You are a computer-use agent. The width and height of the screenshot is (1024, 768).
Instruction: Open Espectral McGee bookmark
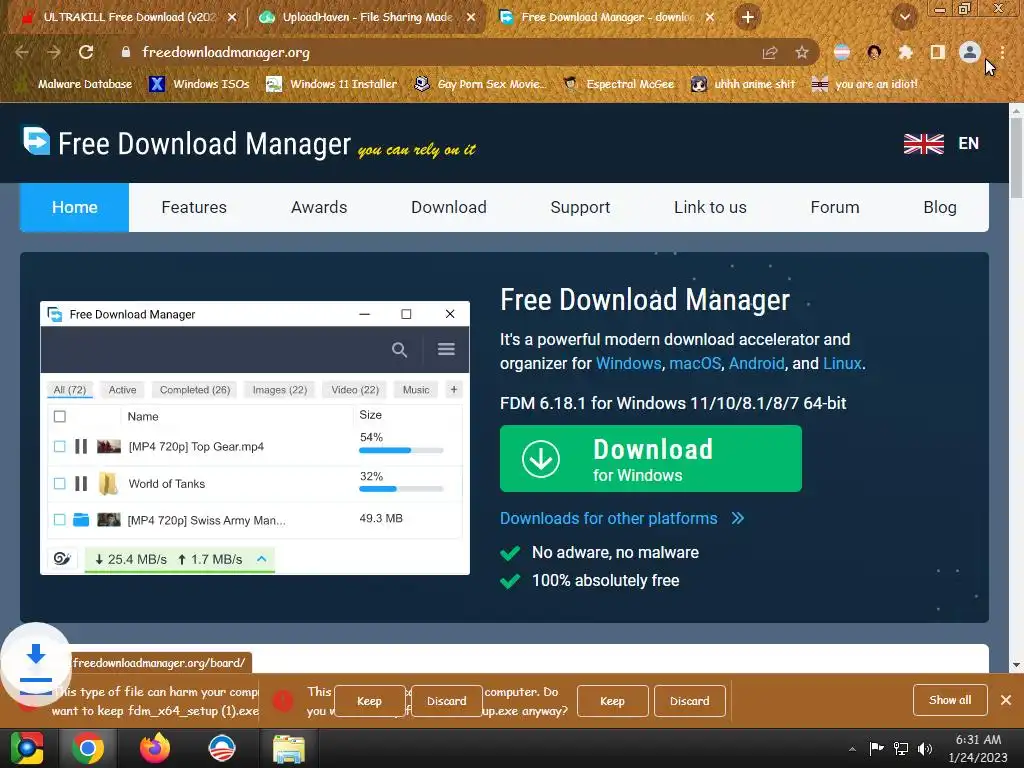coord(618,84)
